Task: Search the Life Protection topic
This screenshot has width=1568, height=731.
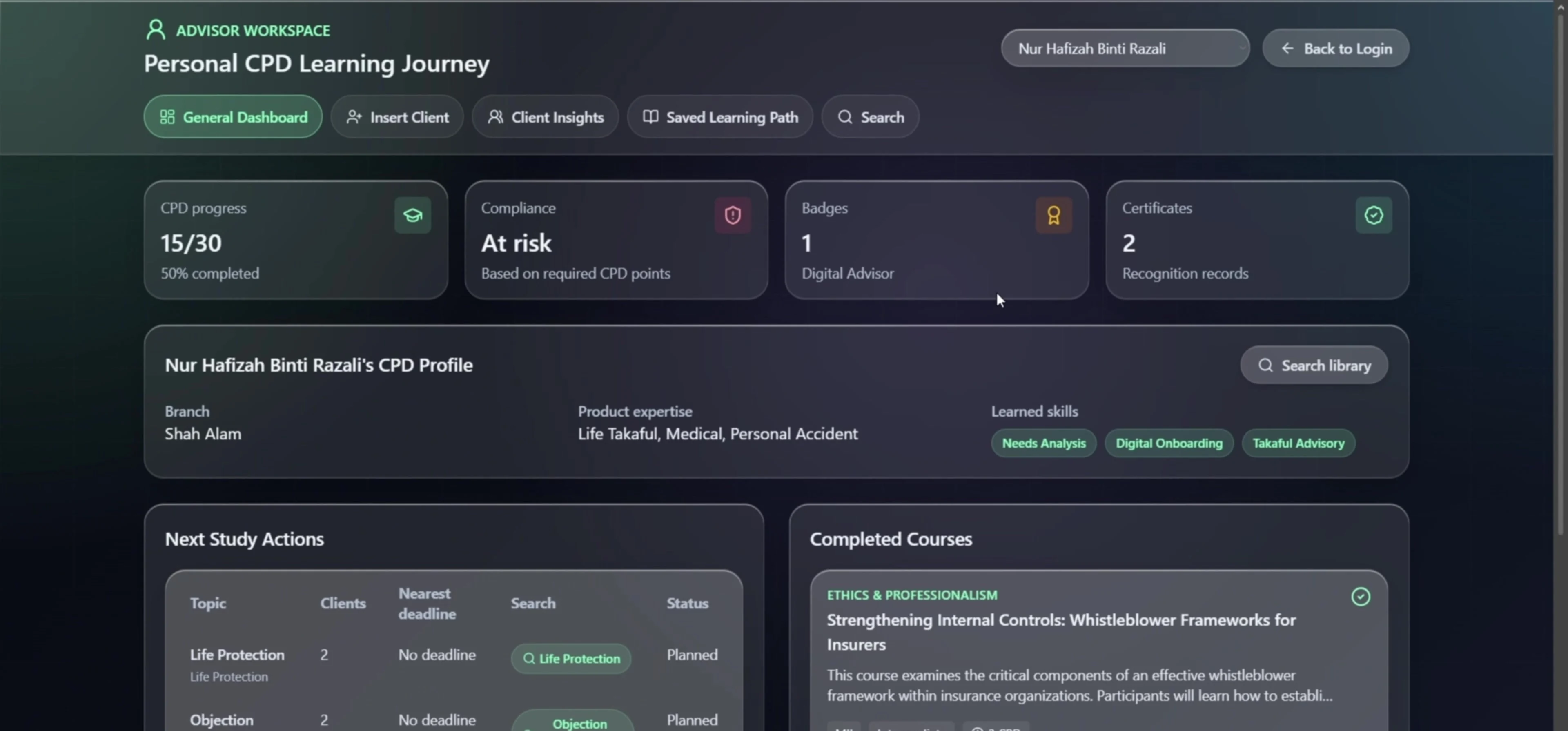Action: click(x=571, y=659)
